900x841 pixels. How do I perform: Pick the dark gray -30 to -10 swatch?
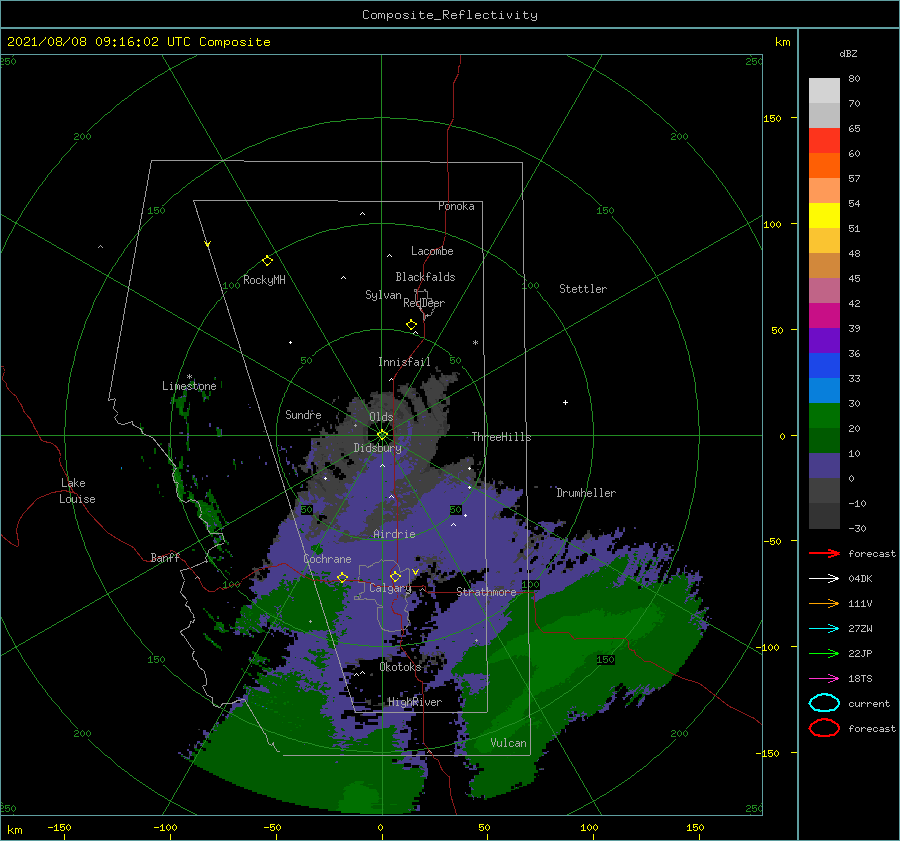pos(824,516)
